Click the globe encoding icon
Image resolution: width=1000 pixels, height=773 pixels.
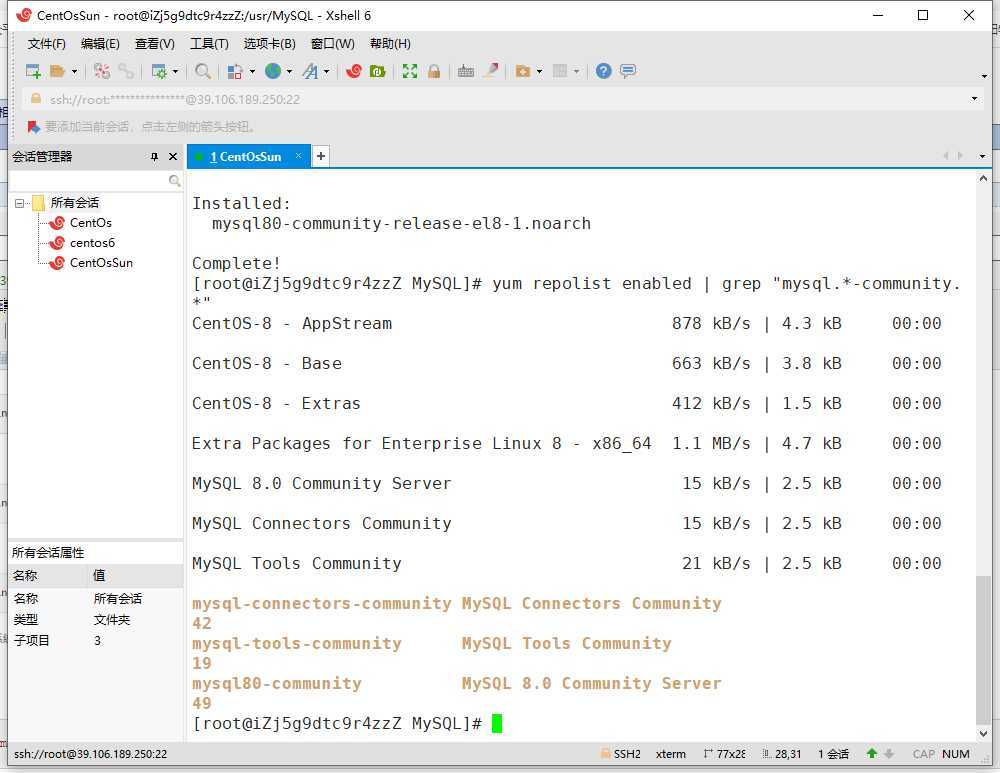point(273,71)
